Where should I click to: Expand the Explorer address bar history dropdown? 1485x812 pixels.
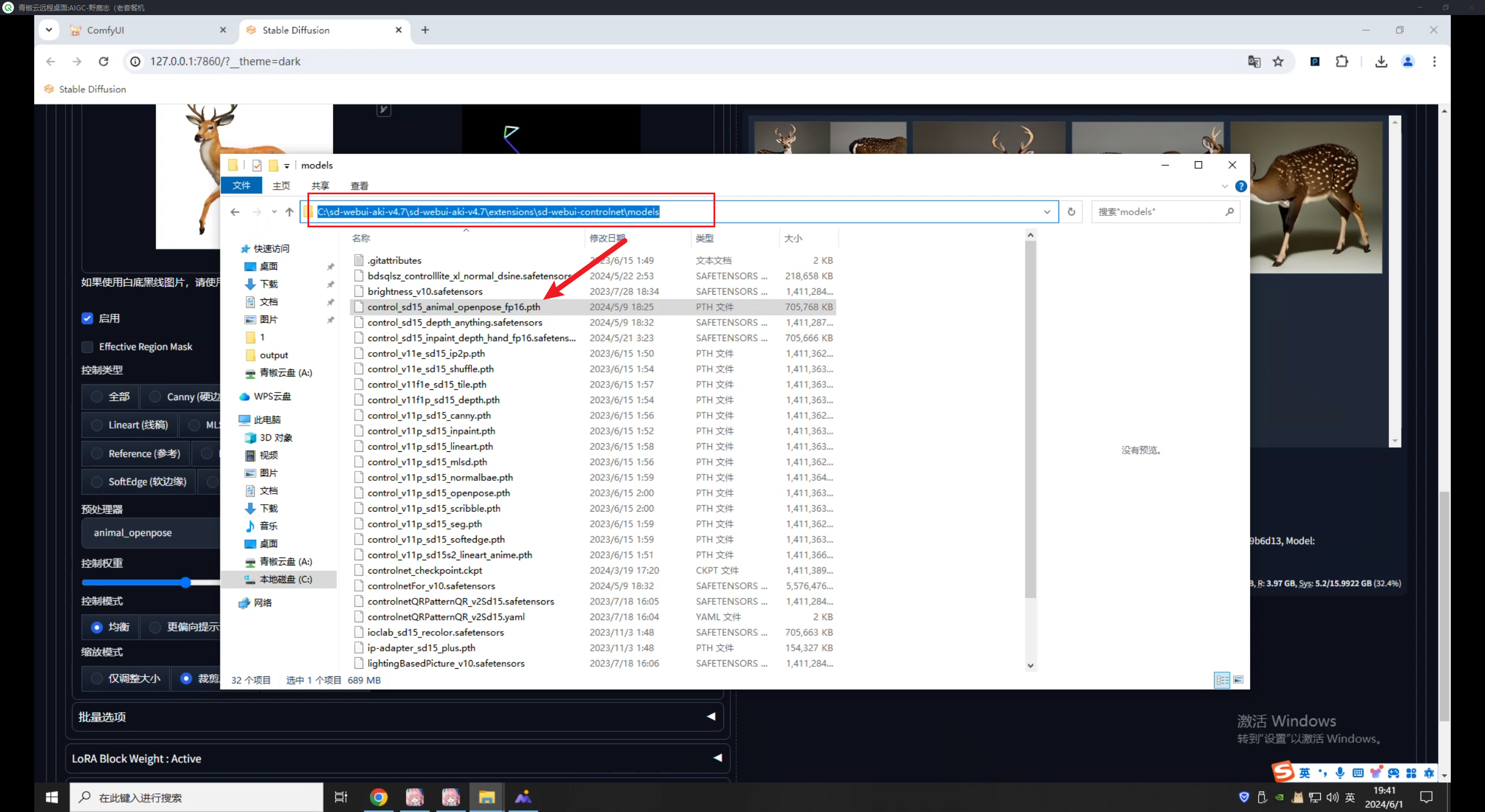(1047, 212)
